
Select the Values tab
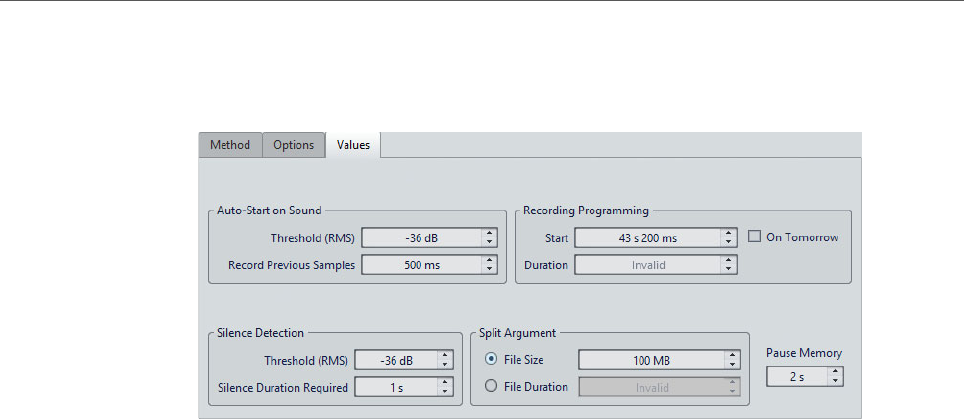pyautogui.click(x=354, y=145)
